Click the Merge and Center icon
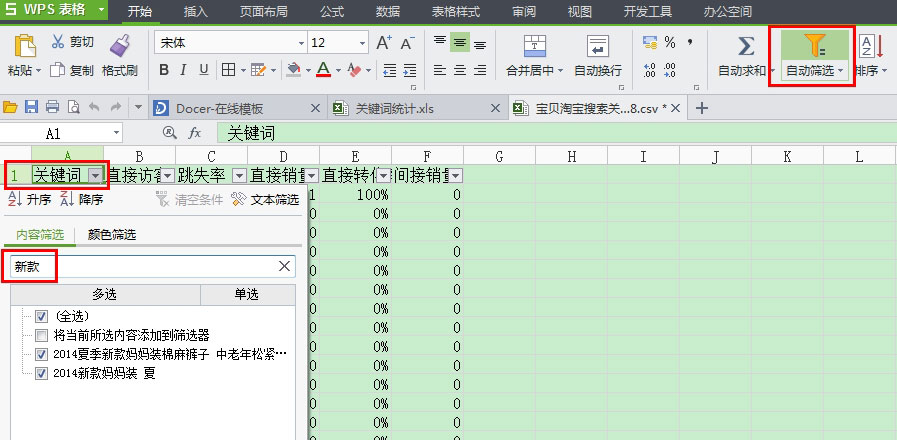 coord(535,46)
